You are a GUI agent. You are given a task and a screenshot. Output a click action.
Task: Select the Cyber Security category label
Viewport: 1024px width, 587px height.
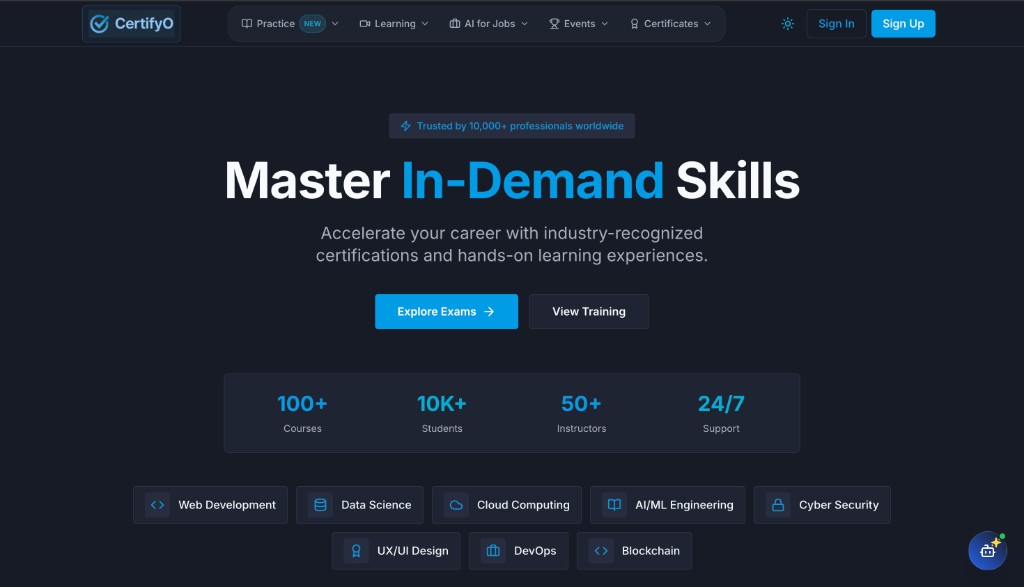pyautogui.click(x=839, y=505)
